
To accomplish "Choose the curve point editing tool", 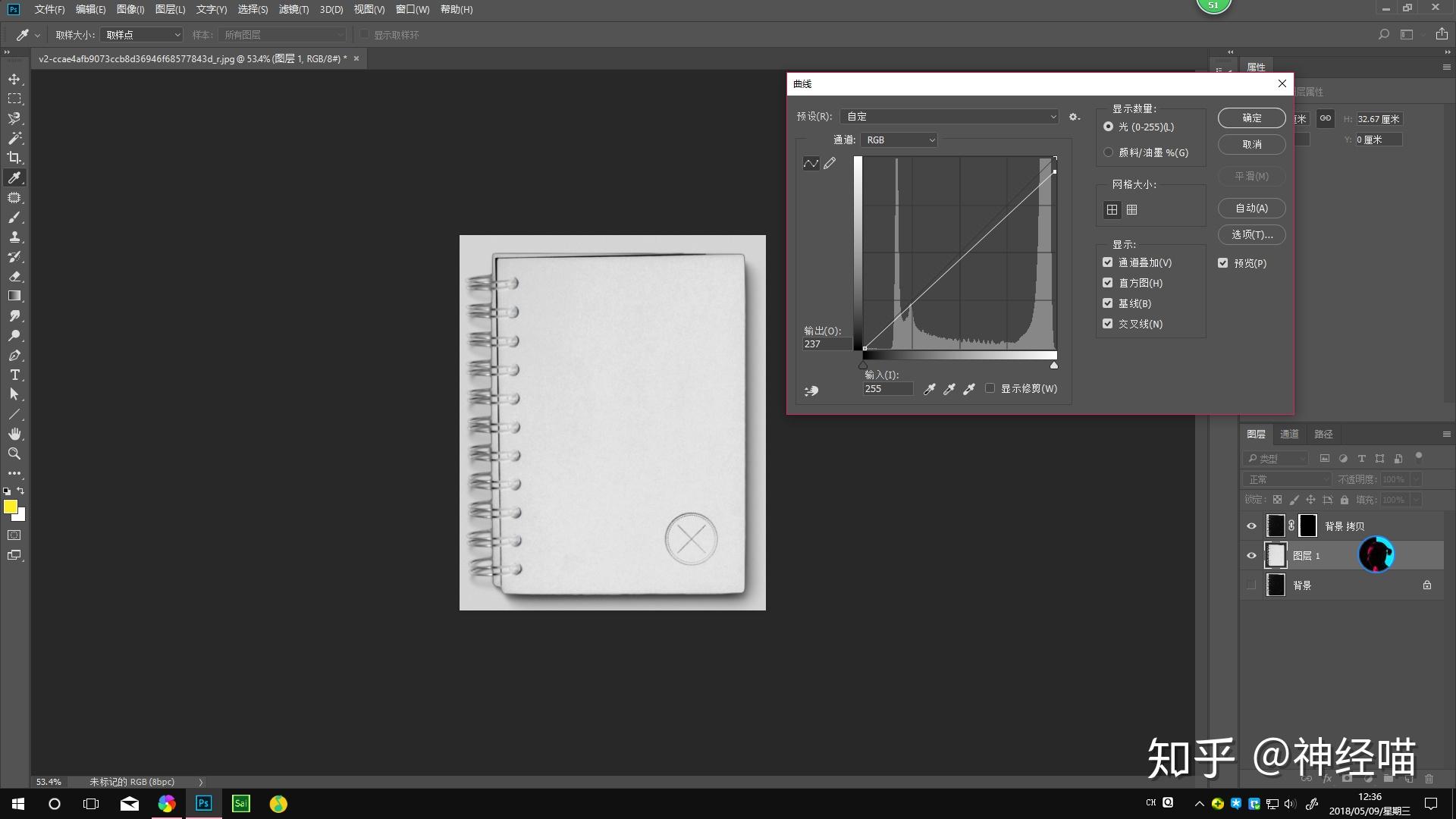I will pos(811,163).
